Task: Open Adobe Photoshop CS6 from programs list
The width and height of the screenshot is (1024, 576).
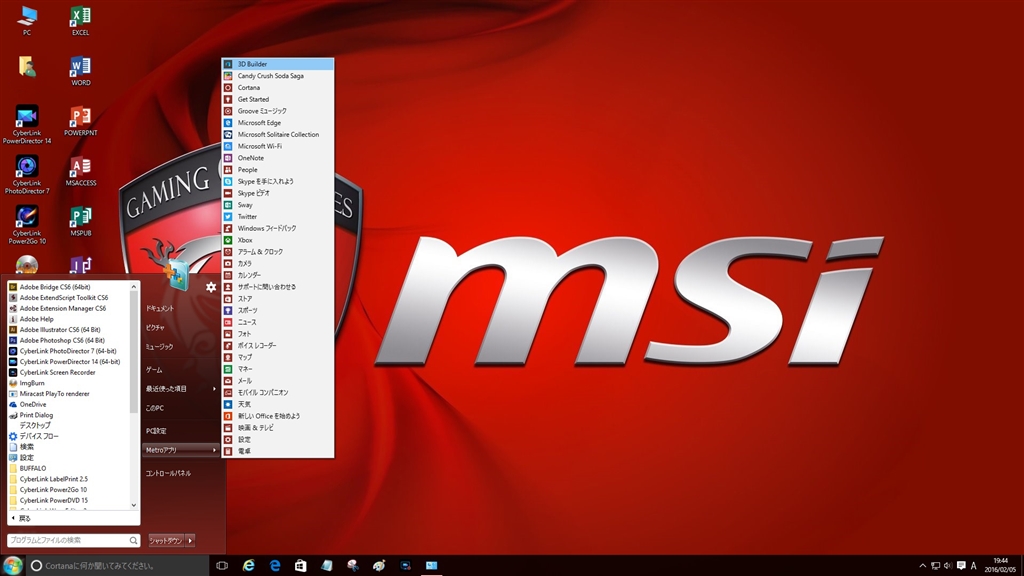Action: (x=60, y=340)
